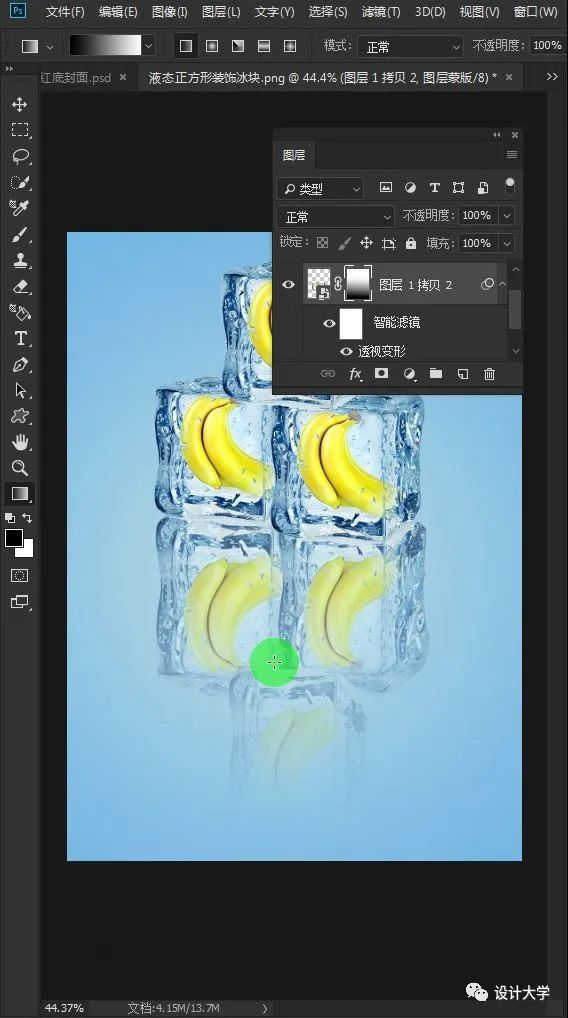
Task: Toggle Quick Mask mode
Action: pos(19,575)
